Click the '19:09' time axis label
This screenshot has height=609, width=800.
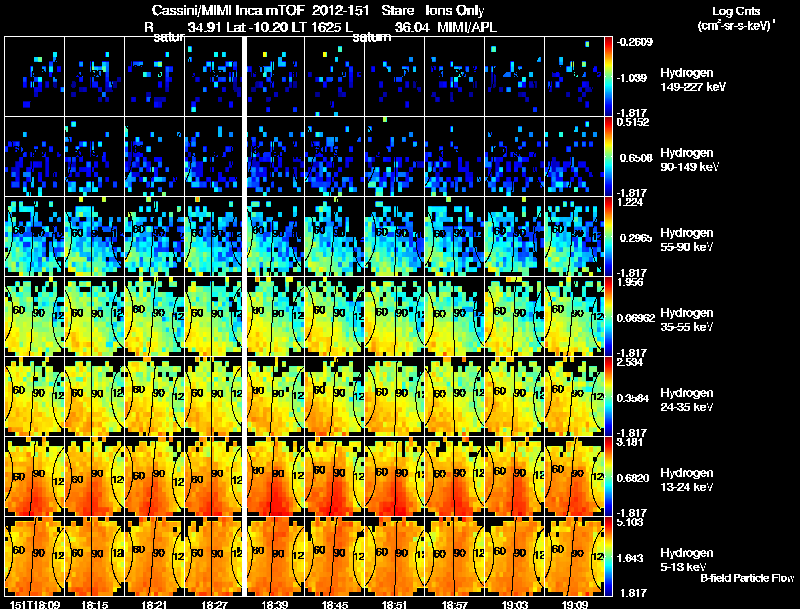574,604
